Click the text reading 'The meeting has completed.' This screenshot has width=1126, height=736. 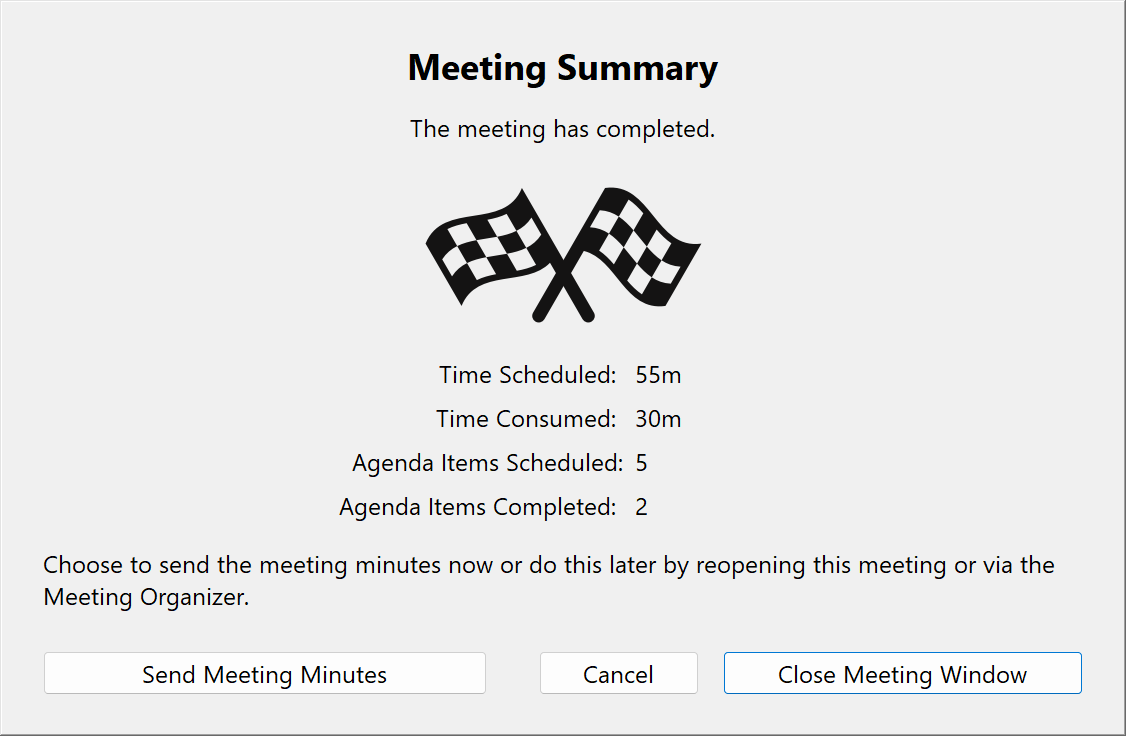coord(562,129)
